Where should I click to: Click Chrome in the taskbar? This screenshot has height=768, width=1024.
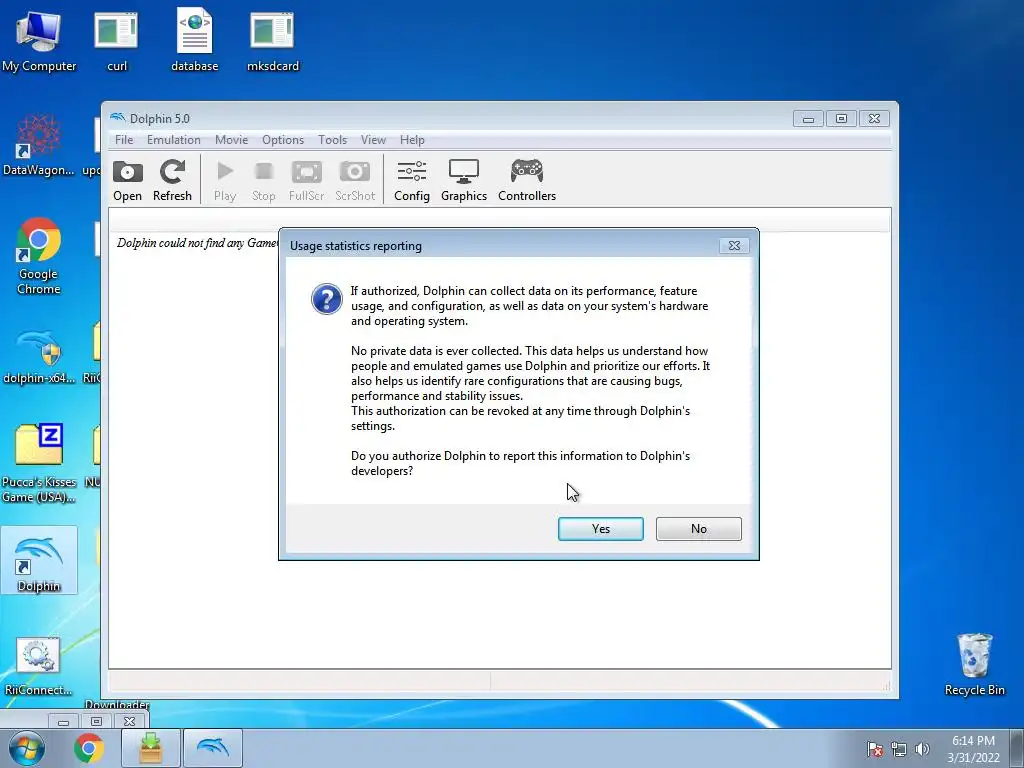[x=89, y=748]
